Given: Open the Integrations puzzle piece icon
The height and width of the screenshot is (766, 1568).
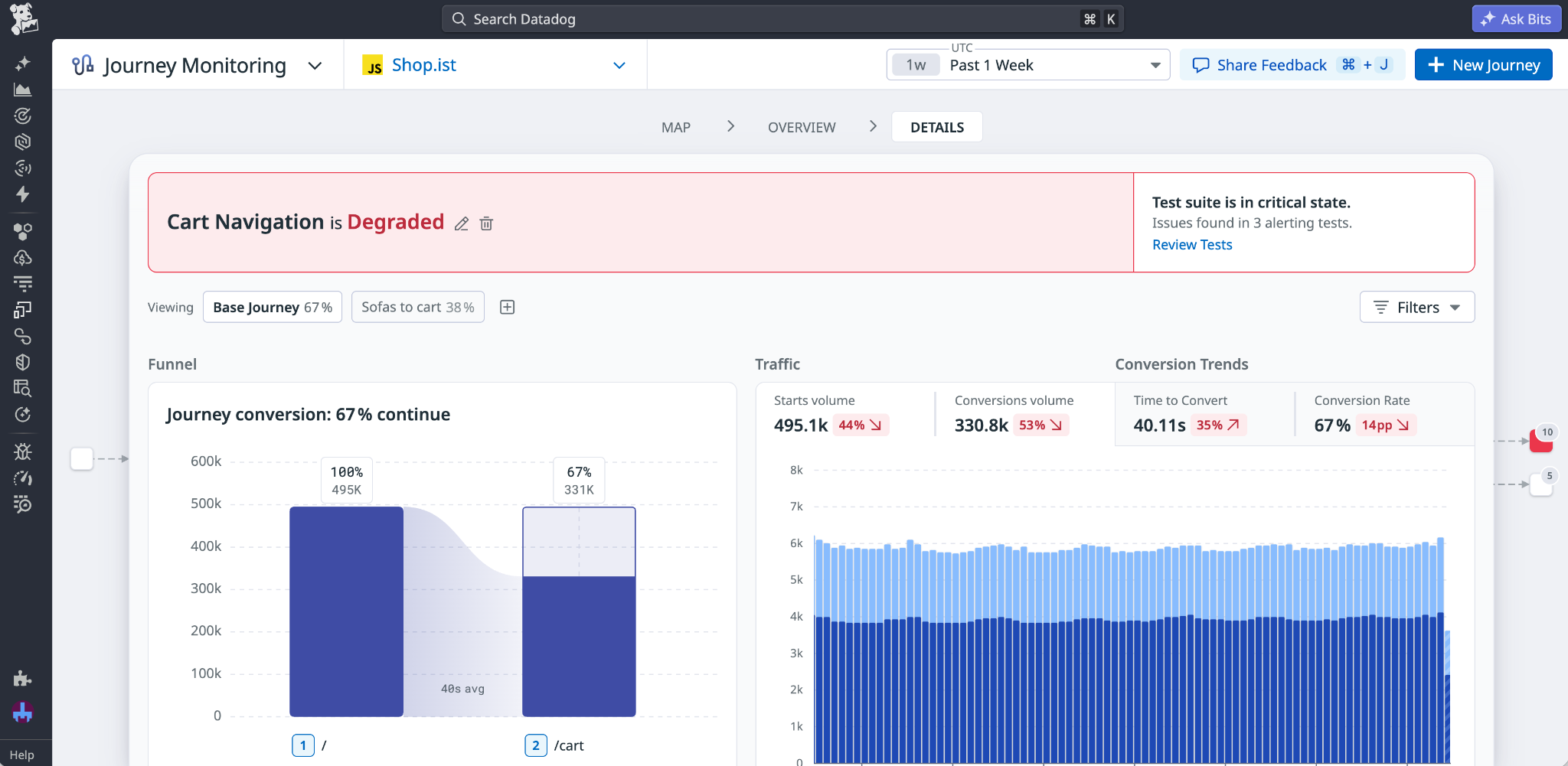Looking at the screenshot, I should 23,678.
